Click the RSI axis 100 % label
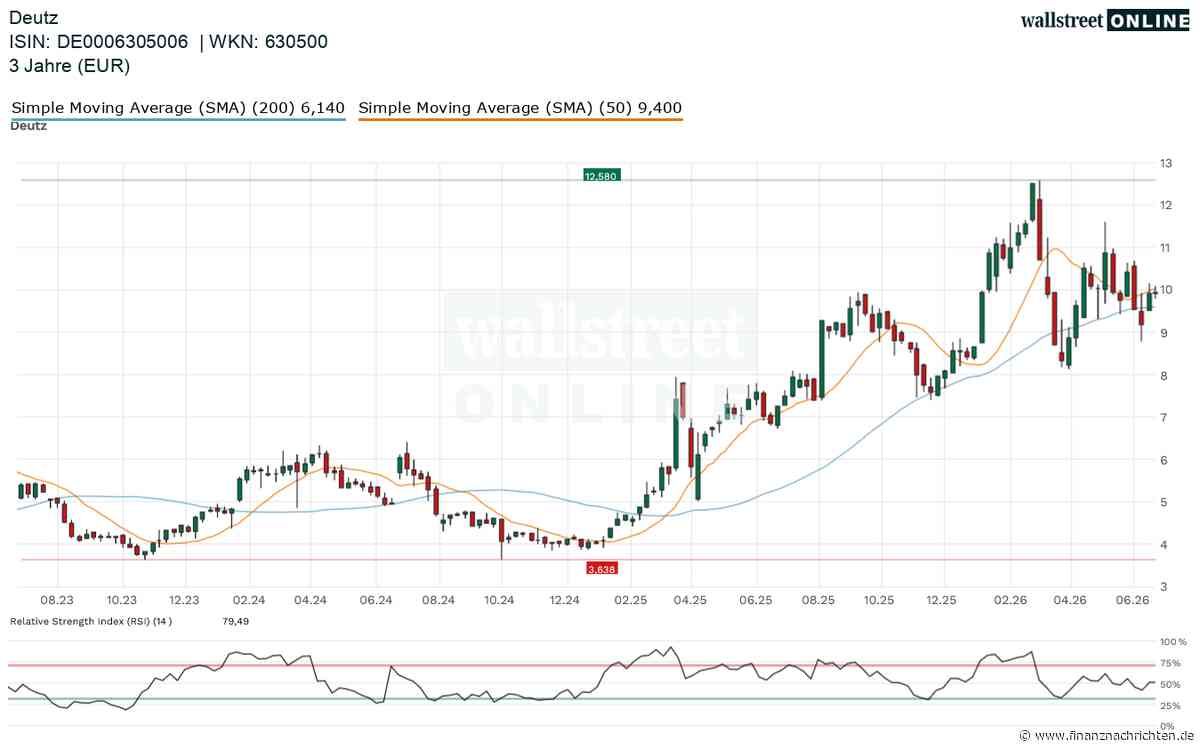 (x=1173, y=642)
